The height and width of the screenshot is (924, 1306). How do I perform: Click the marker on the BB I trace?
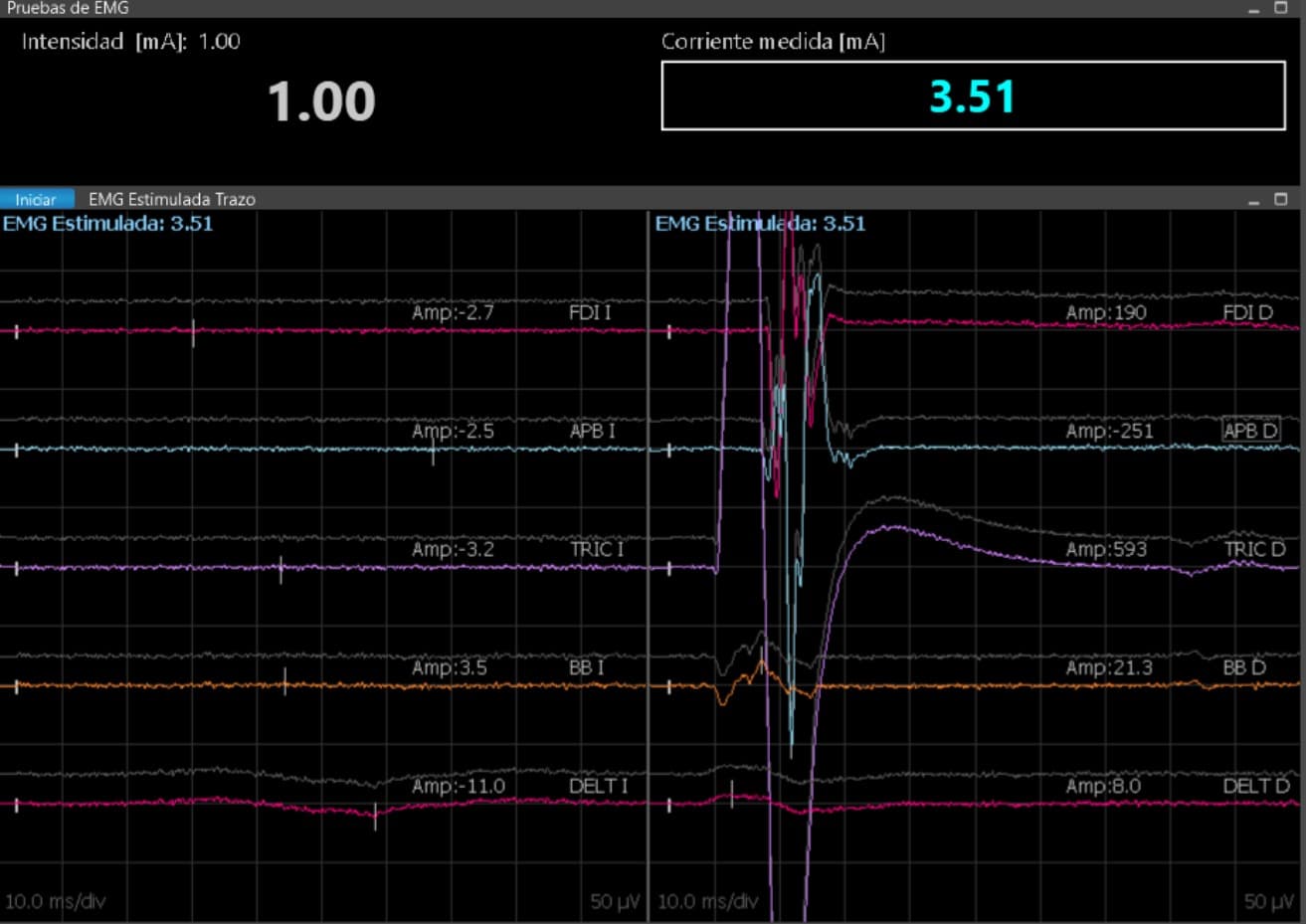coord(285,681)
